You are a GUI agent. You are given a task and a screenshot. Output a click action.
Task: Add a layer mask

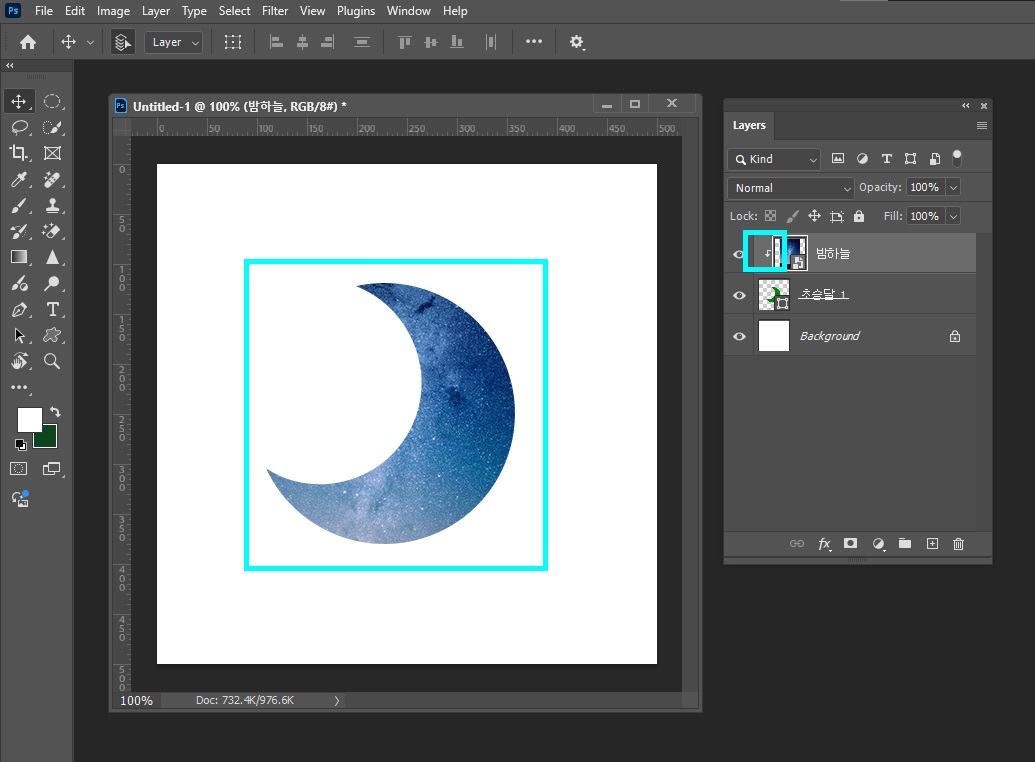(850, 543)
